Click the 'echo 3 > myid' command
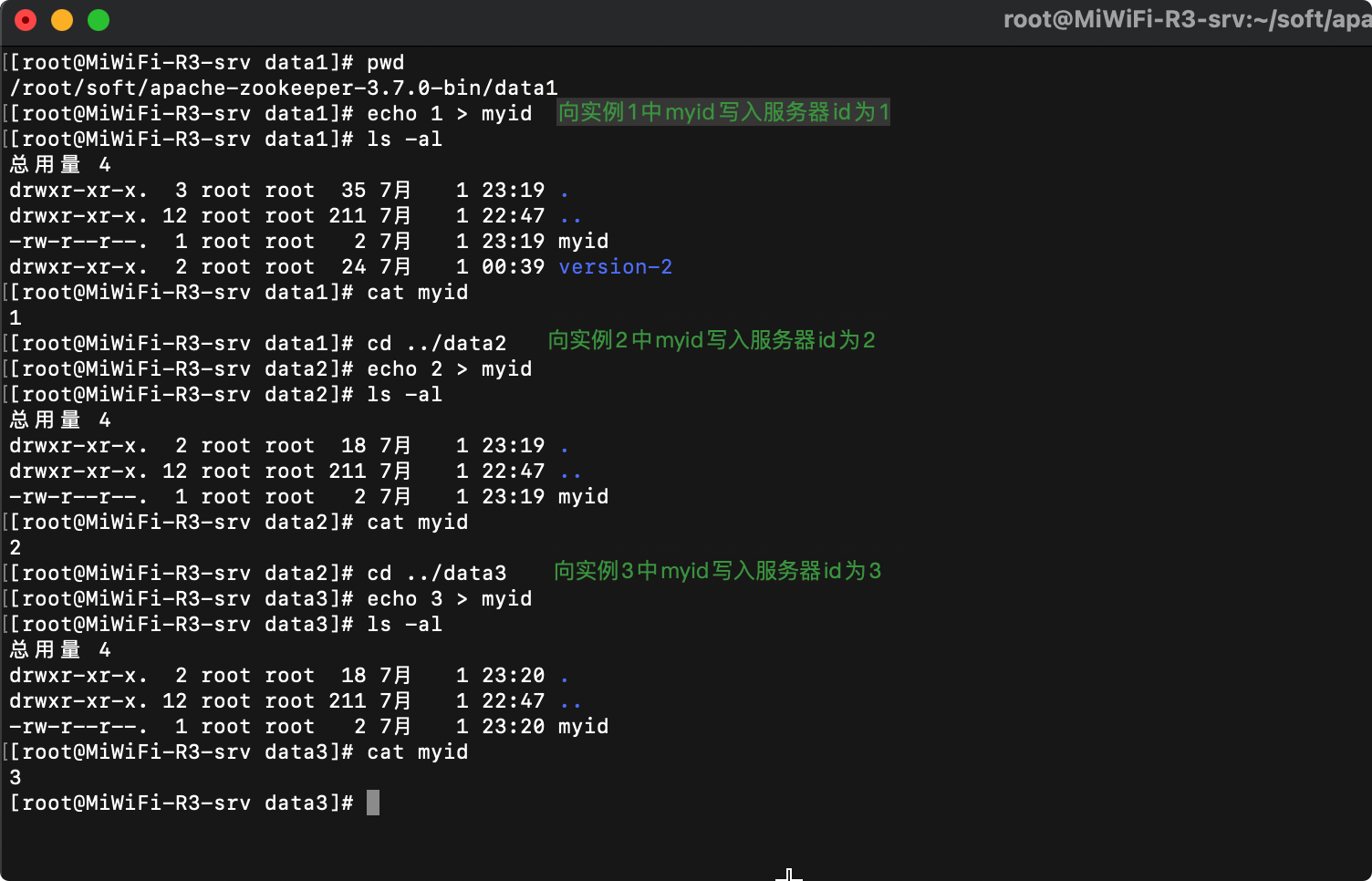This screenshot has height=881, width=1372. coord(449,599)
